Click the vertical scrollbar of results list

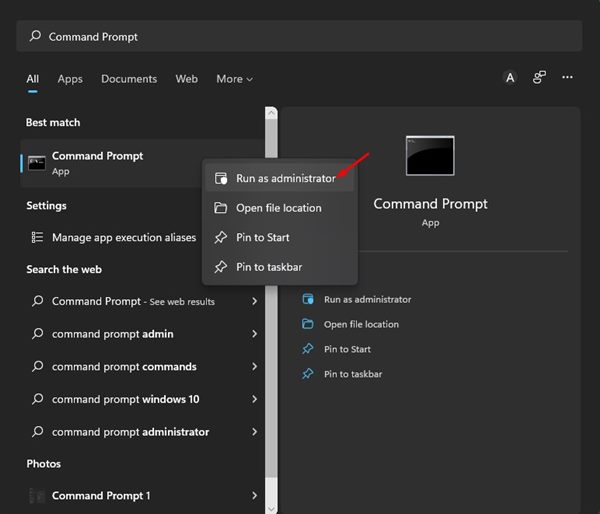[270, 300]
